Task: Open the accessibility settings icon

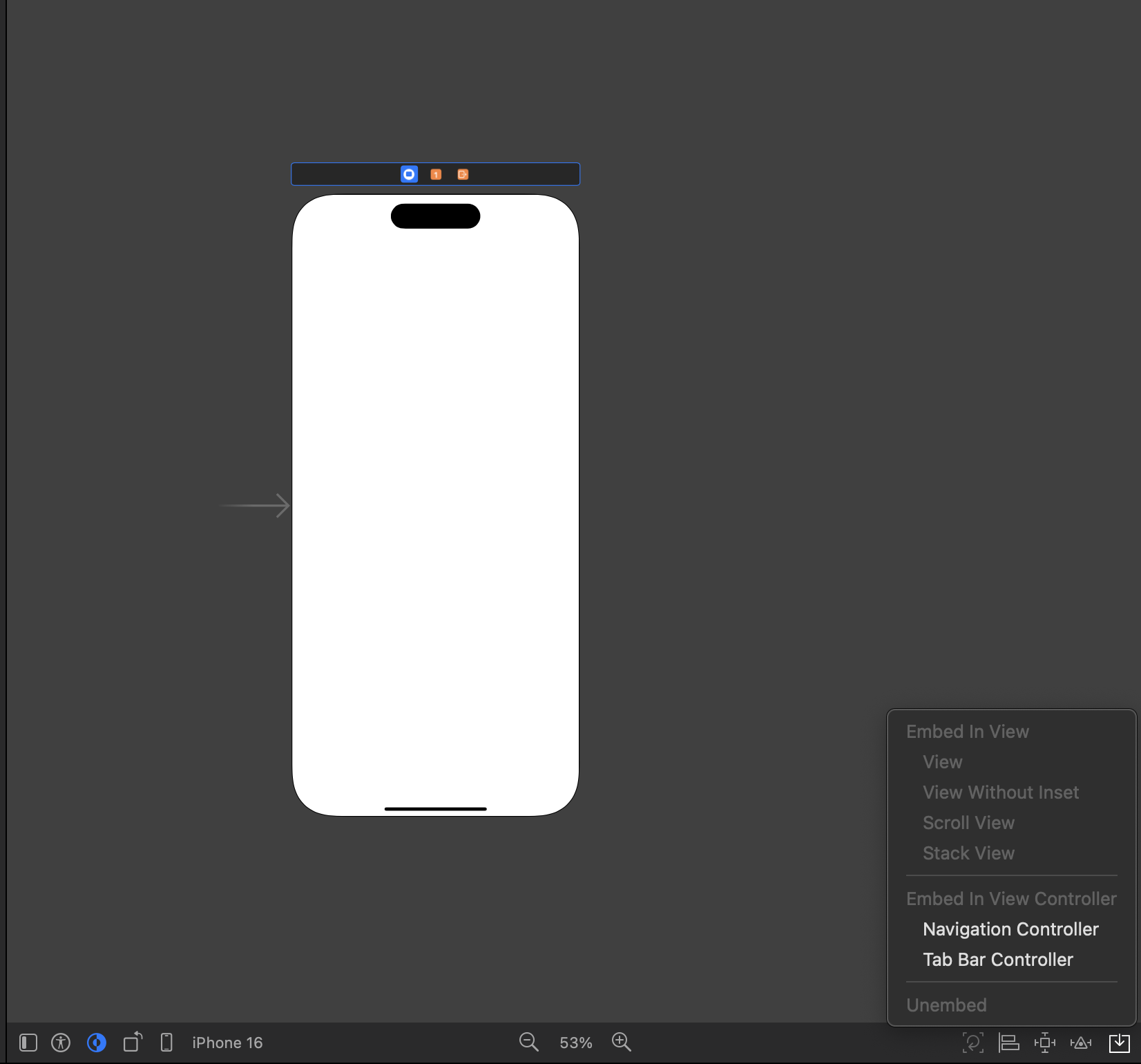Action: [x=61, y=1043]
